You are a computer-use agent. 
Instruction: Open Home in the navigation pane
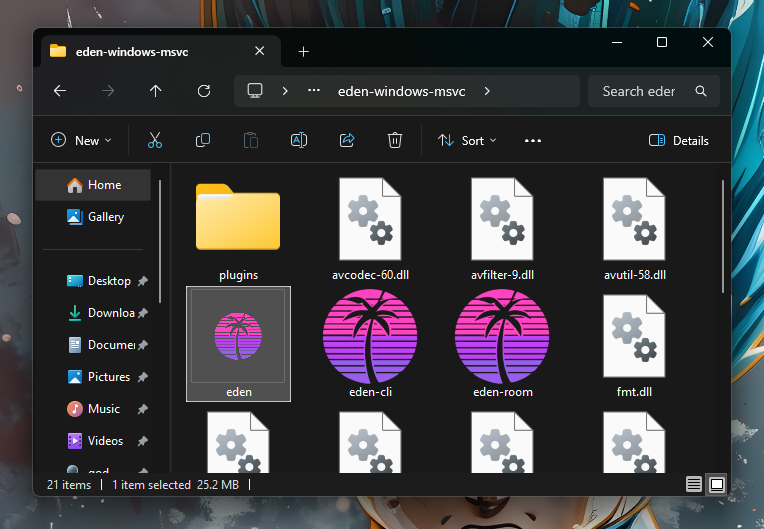[x=93, y=185]
